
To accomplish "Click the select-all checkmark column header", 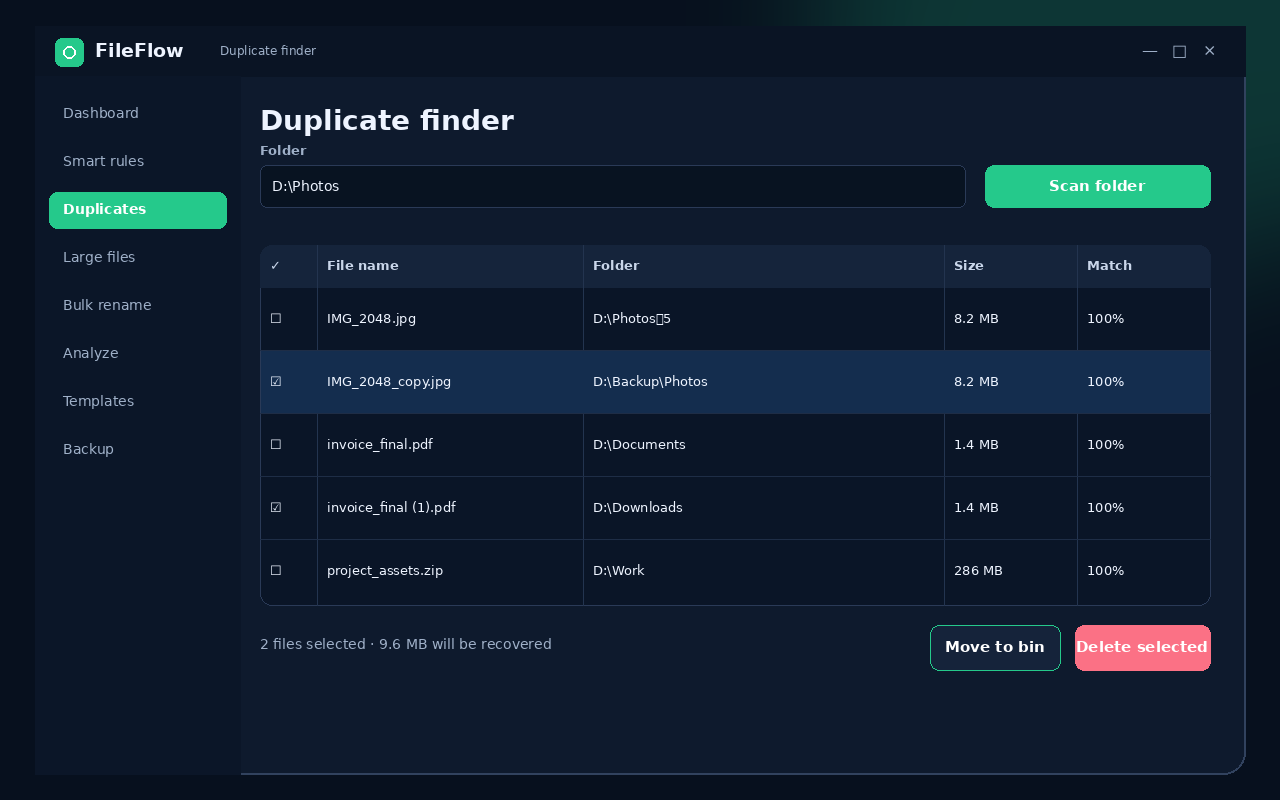I will pyautogui.click(x=276, y=266).
